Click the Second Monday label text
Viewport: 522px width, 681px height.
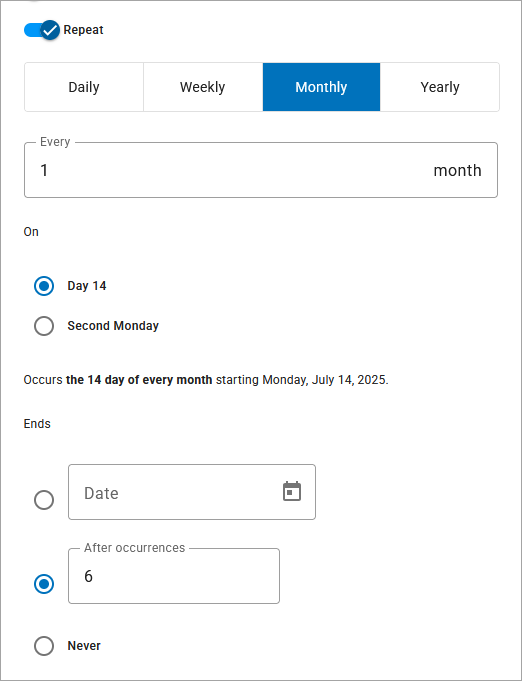[113, 326]
